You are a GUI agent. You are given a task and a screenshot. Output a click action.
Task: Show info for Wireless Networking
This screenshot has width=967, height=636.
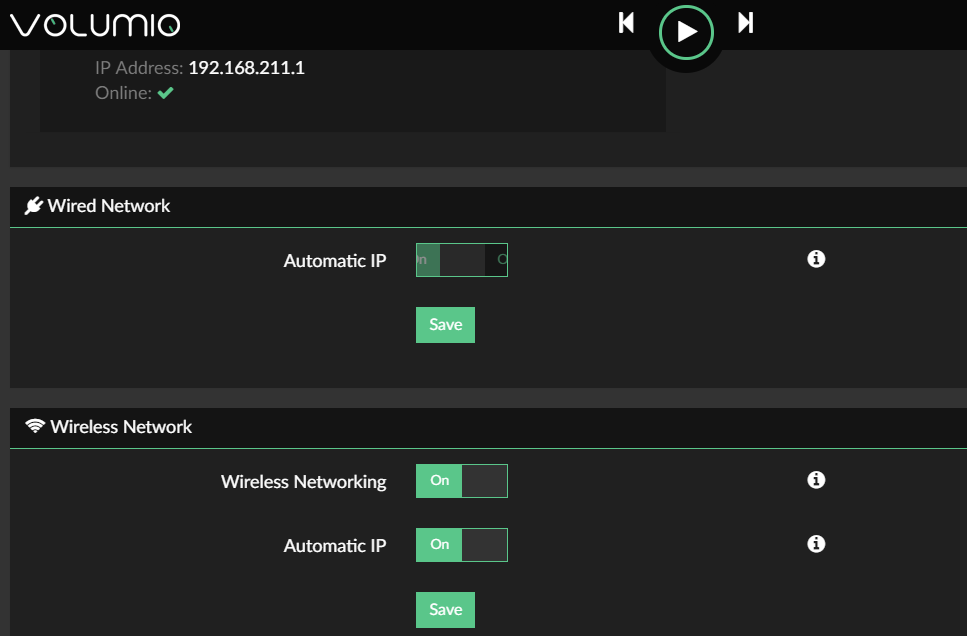point(816,479)
